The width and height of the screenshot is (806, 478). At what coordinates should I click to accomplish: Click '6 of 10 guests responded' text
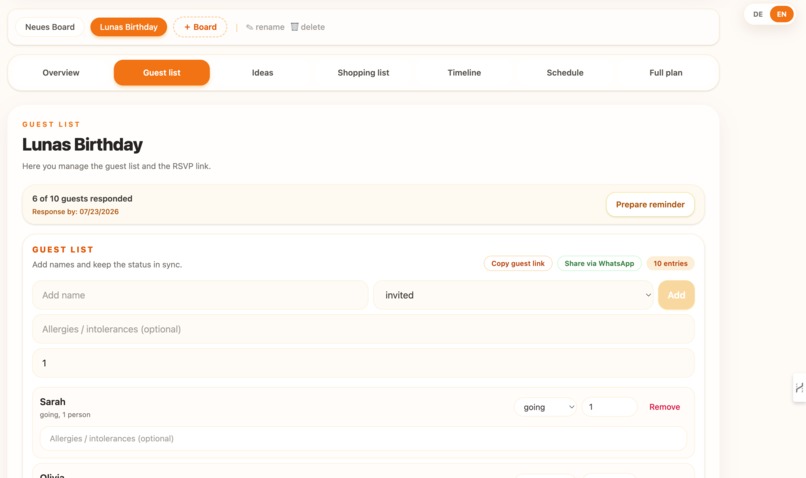[x=82, y=198]
